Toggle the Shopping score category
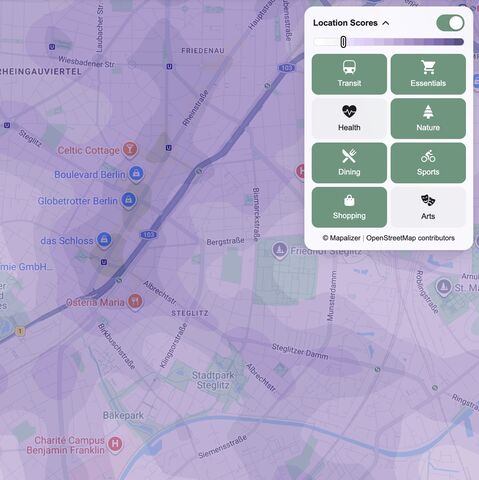The height and width of the screenshot is (480, 479). [x=349, y=207]
